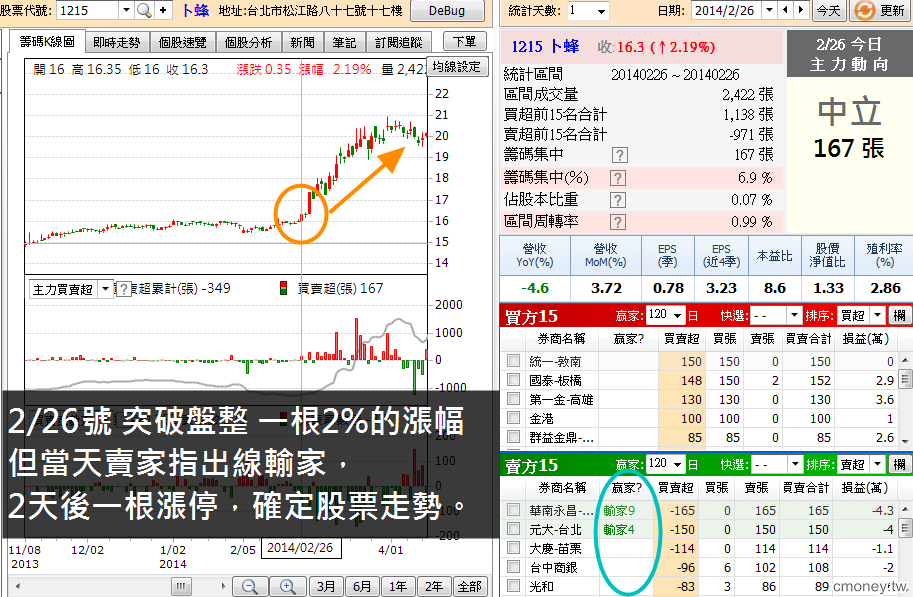Open the 主力買賣超 indicator dropdown
The height and width of the screenshot is (597, 913).
pos(106,289)
